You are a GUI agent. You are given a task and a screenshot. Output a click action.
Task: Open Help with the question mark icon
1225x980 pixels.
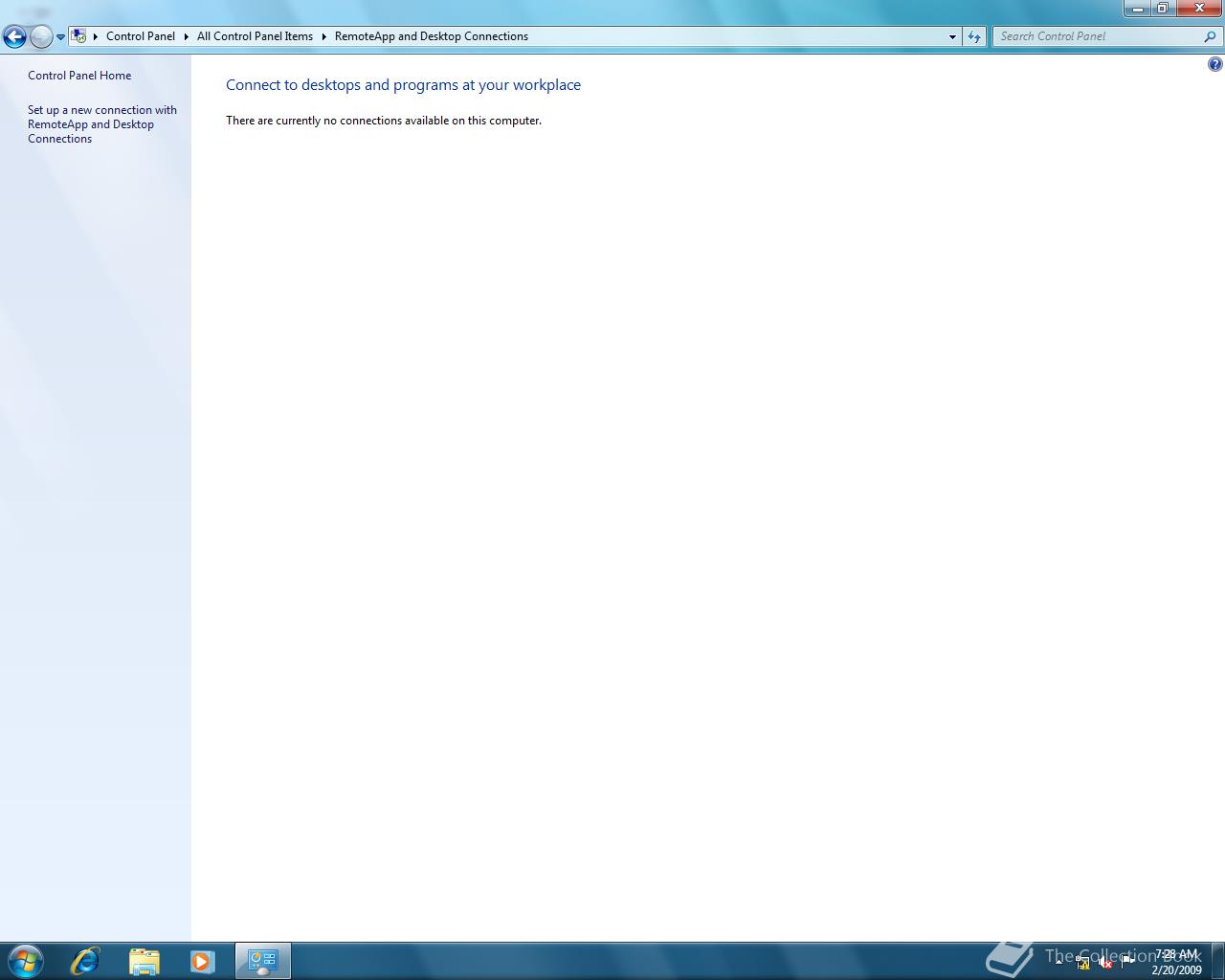[1214, 65]
